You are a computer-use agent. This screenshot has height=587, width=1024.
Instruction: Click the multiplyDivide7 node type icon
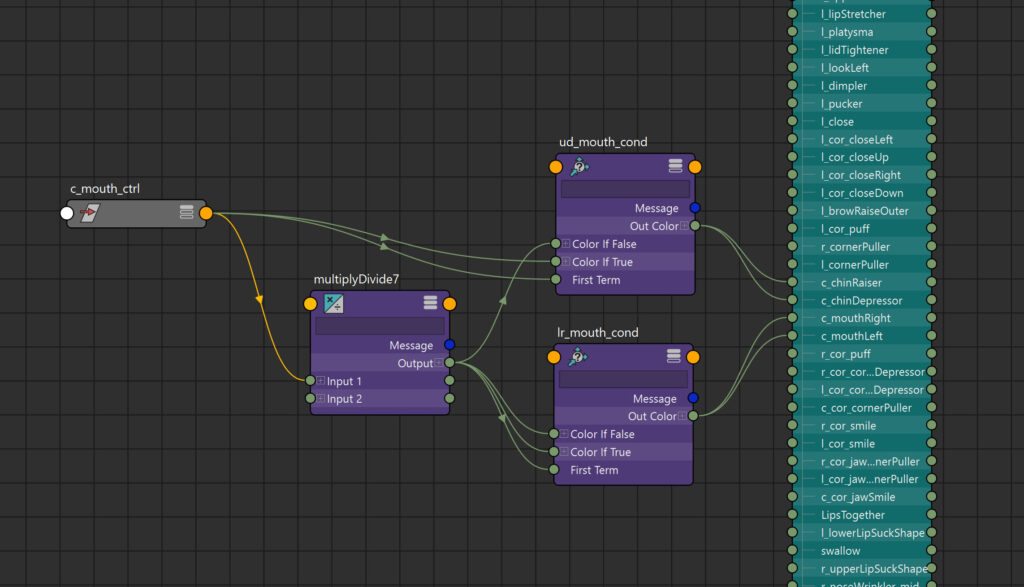point(334,304)
